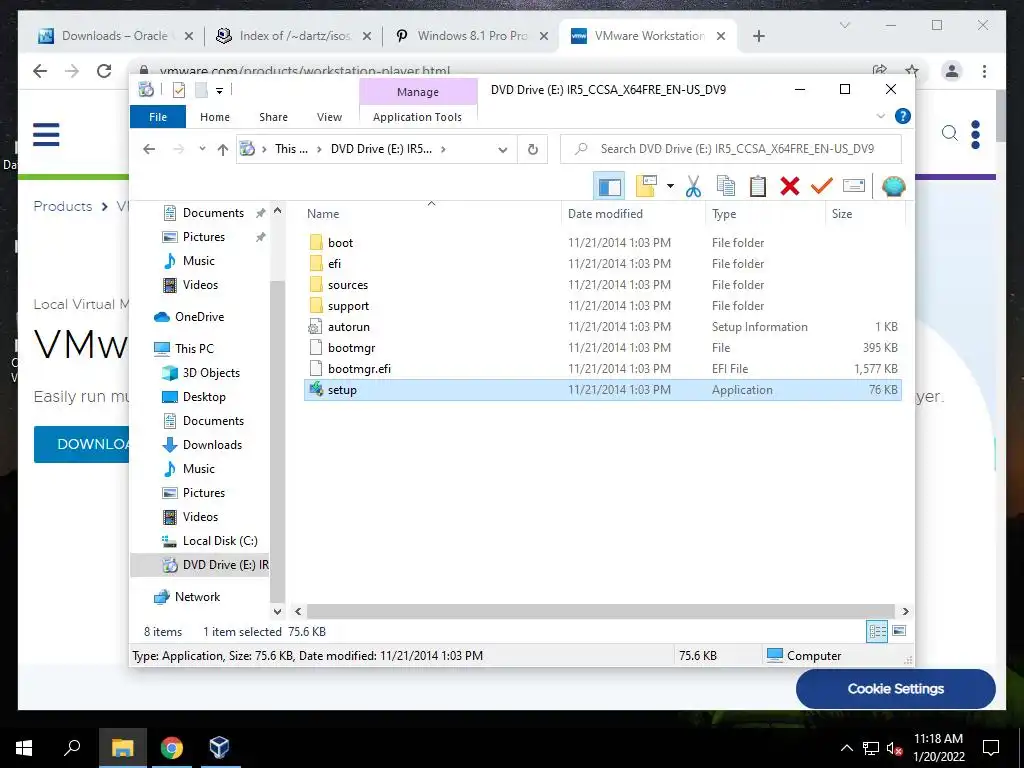Click the Rename toolbar icon

tap(854, 186)
